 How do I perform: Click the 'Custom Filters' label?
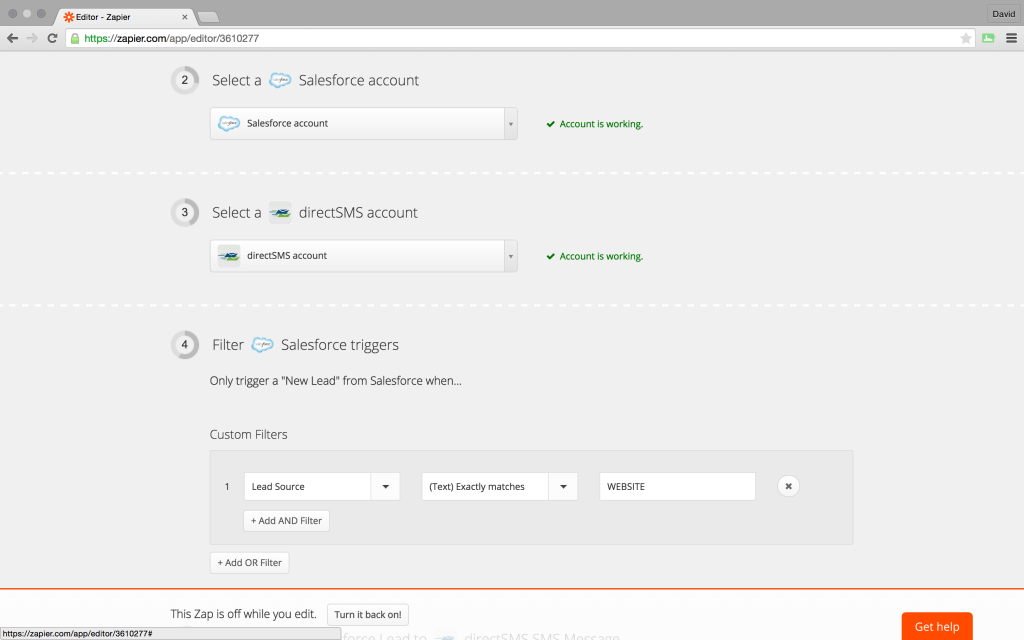point(248,434)
